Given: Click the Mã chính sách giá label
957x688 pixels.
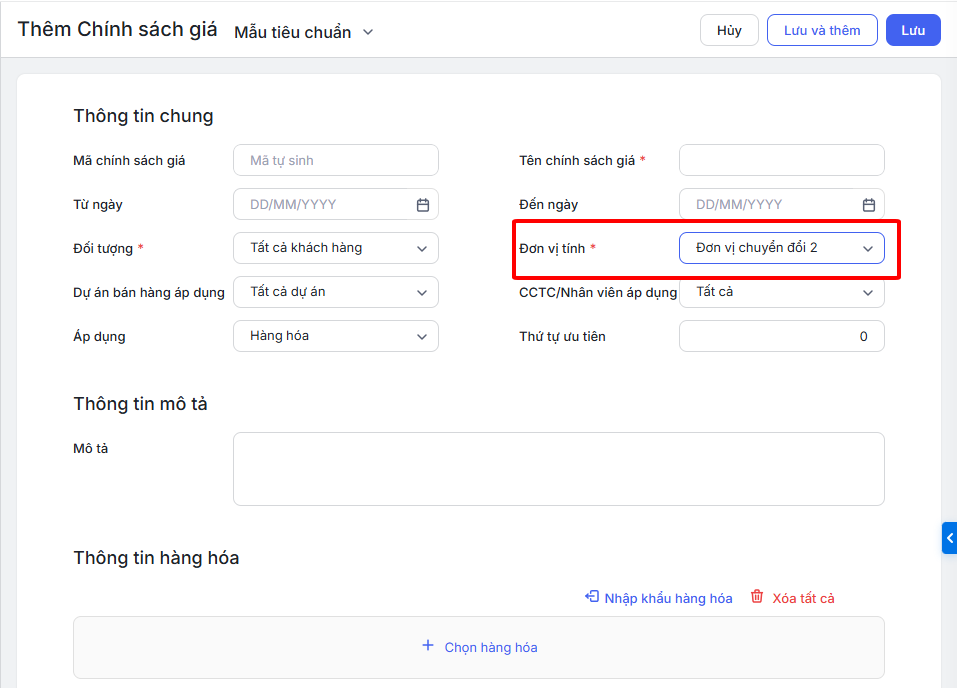Looking at the screenshot, I should point(129,161).
